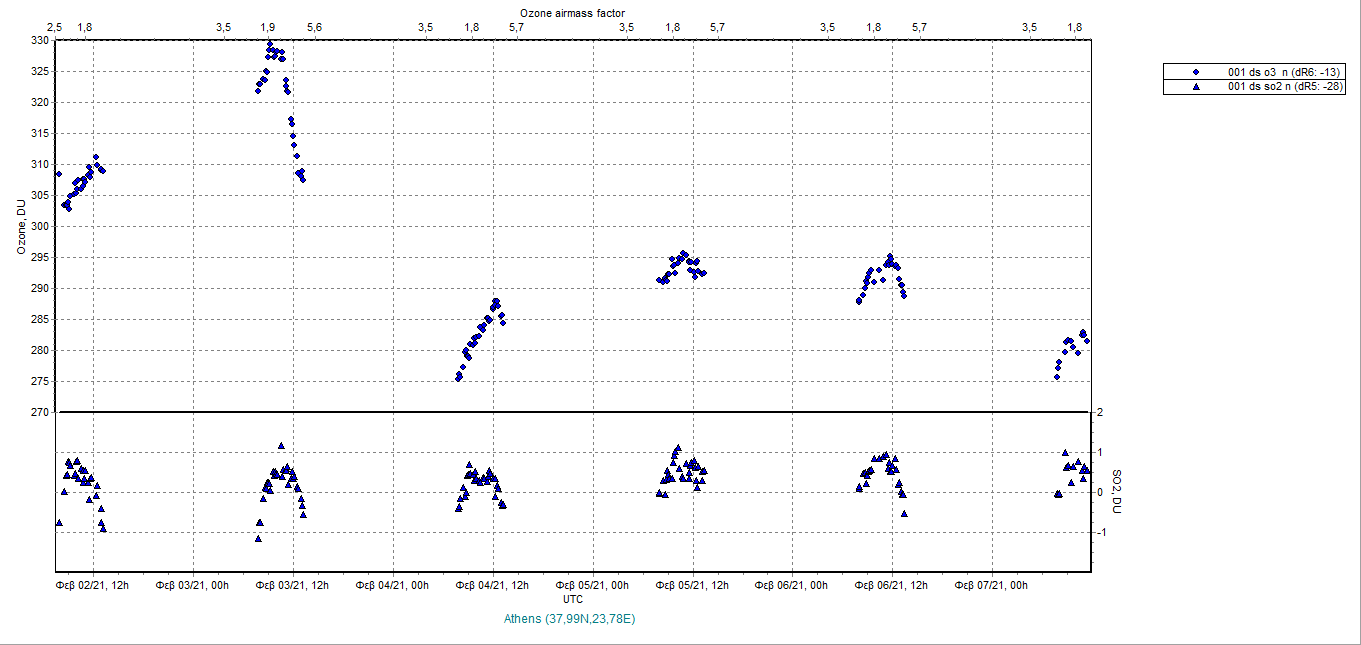Click the 'UTC' x-axis title
This screenshot has width=1361, height=645.
tap(573, 599)
